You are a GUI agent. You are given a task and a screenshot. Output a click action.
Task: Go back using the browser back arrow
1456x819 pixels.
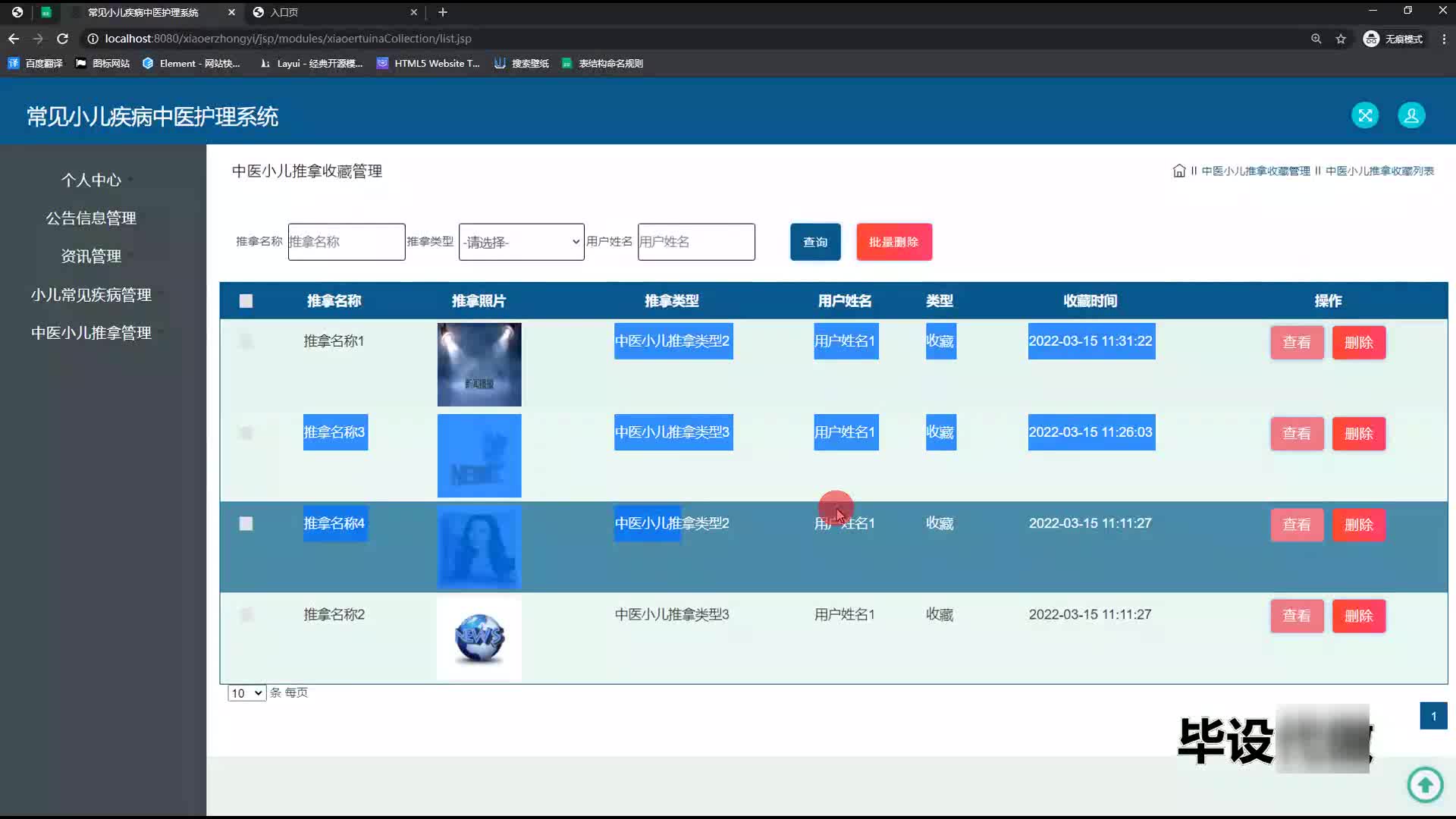pos(14,39)
